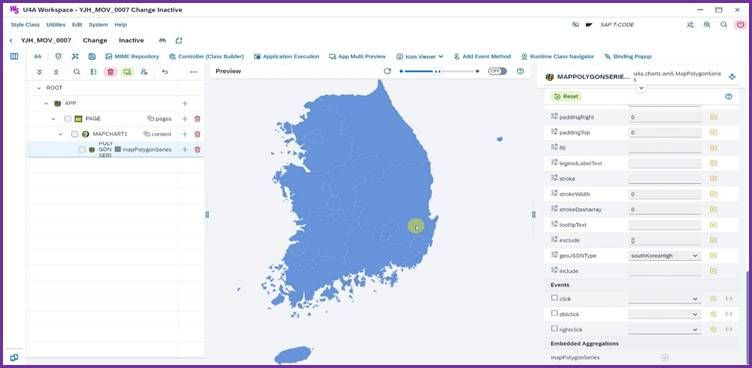Collapse the MAPCHART1 tree node
This screenshot has height=368, width=752.
pos(60,134)
